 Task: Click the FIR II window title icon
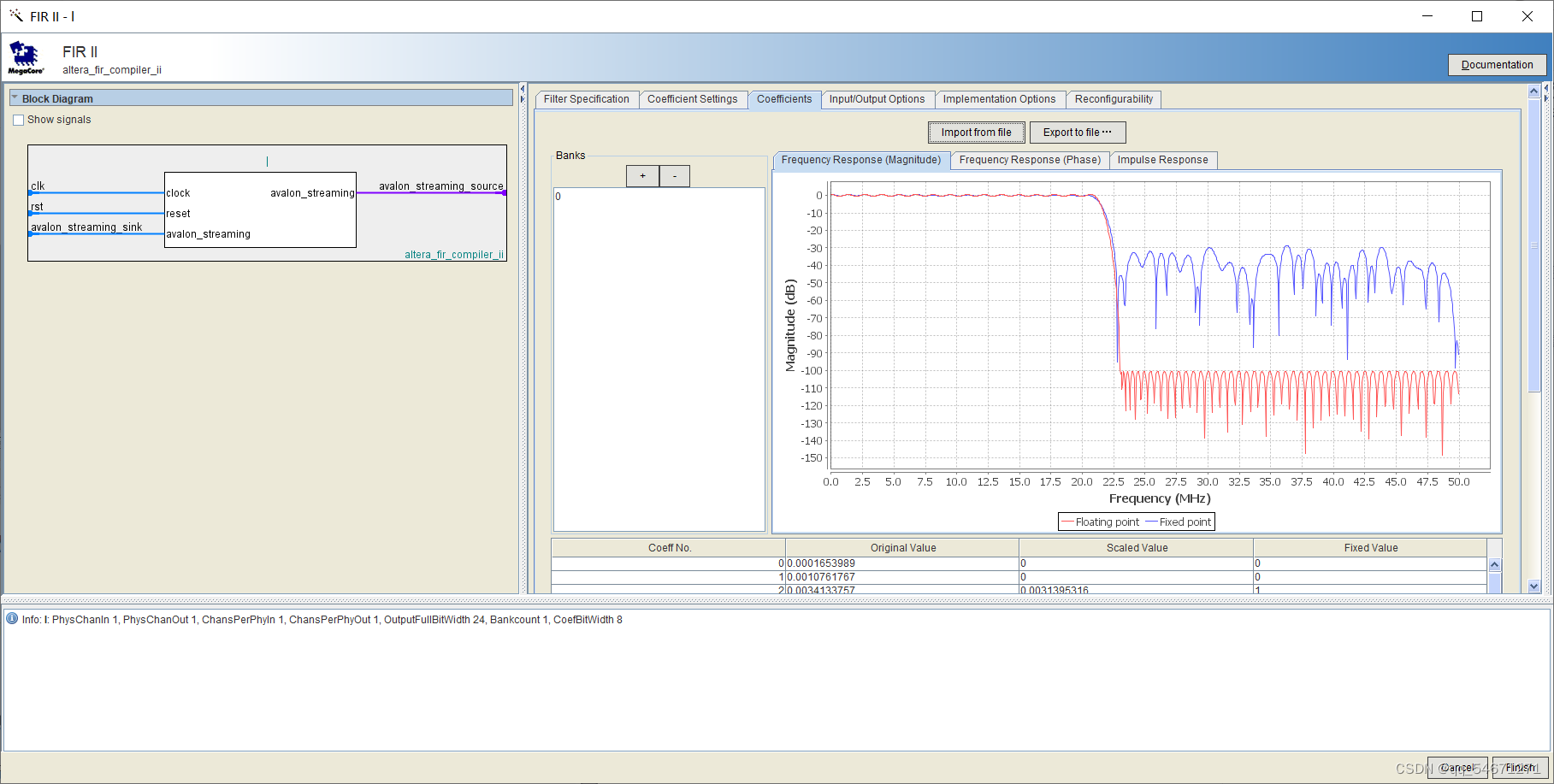(x=15, y=15)
